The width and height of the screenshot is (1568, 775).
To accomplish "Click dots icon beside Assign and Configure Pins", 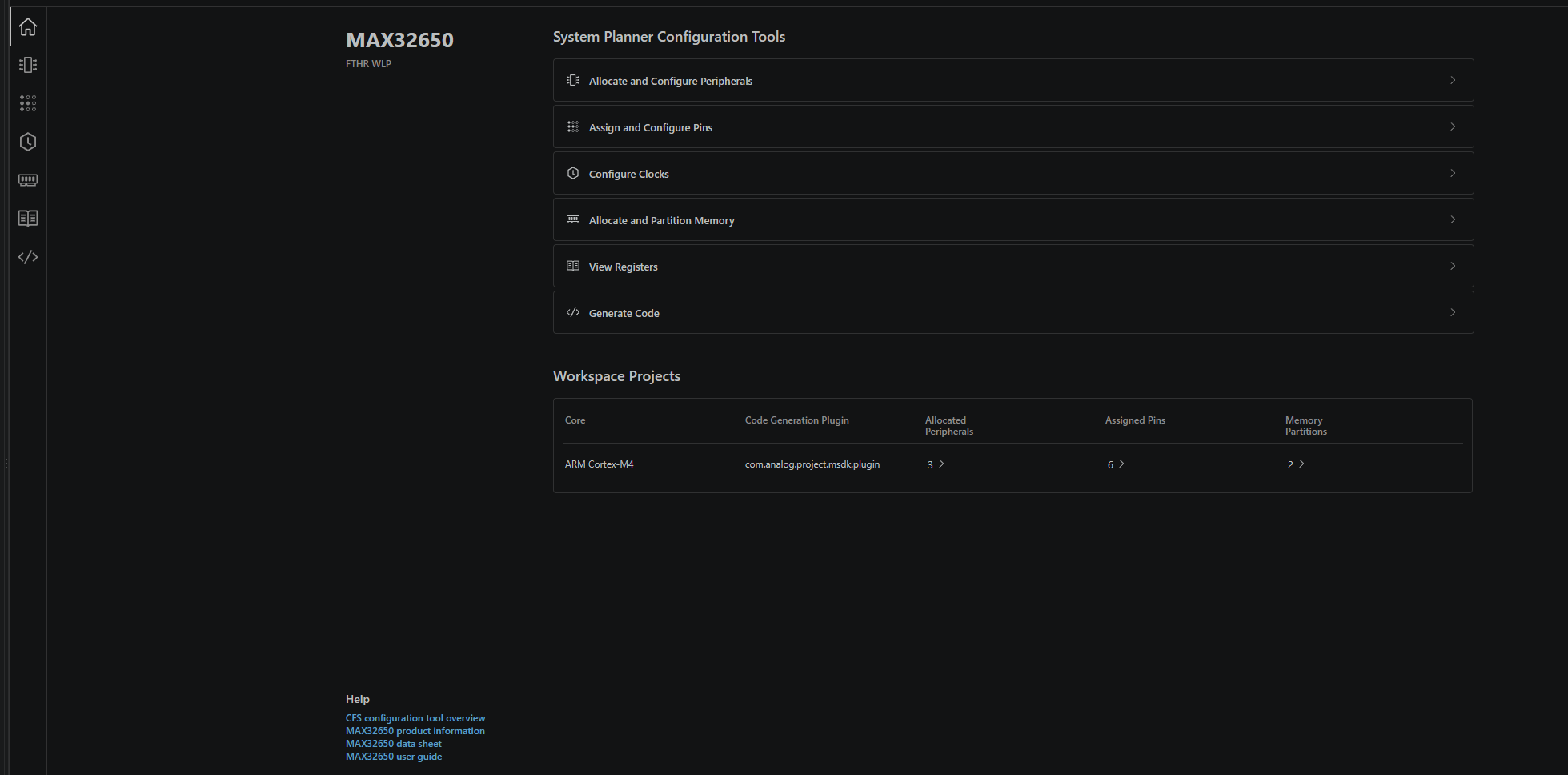I will click(573, 126).
